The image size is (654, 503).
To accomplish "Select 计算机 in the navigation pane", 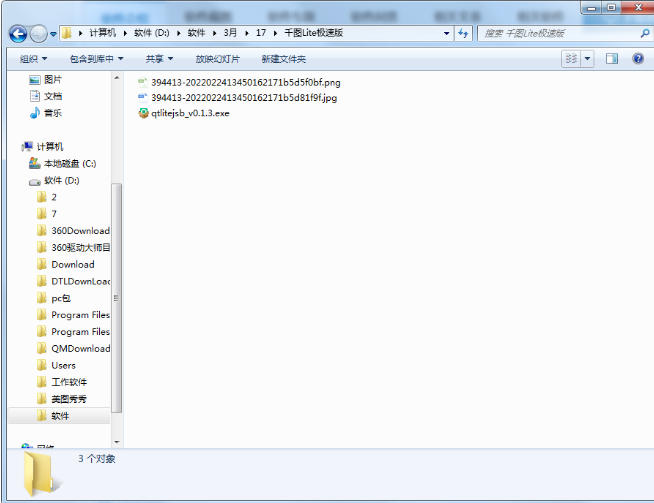I will [x=50, y=147].
